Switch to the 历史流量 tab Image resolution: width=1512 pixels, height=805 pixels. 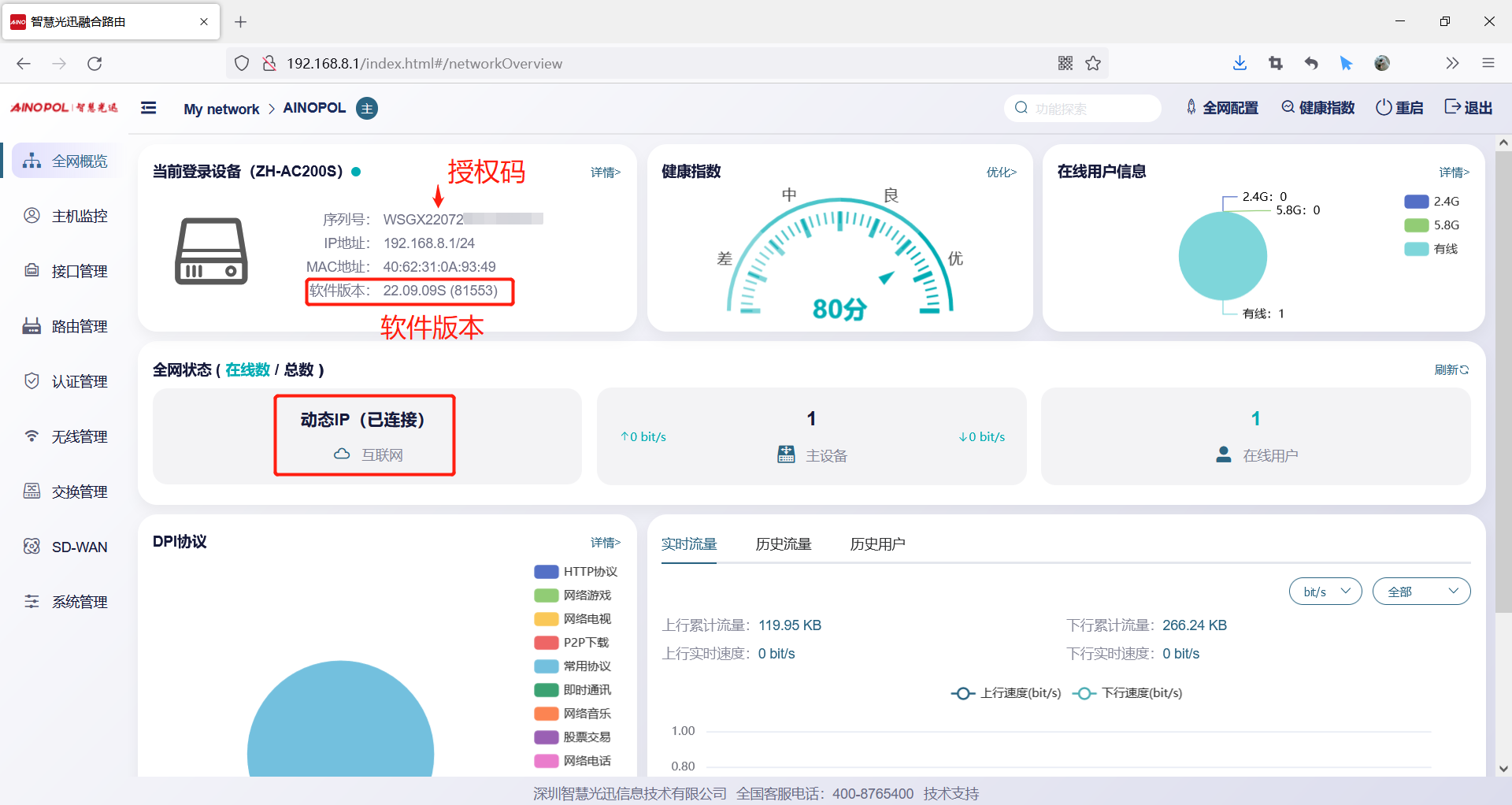click(x=783, y=544)
